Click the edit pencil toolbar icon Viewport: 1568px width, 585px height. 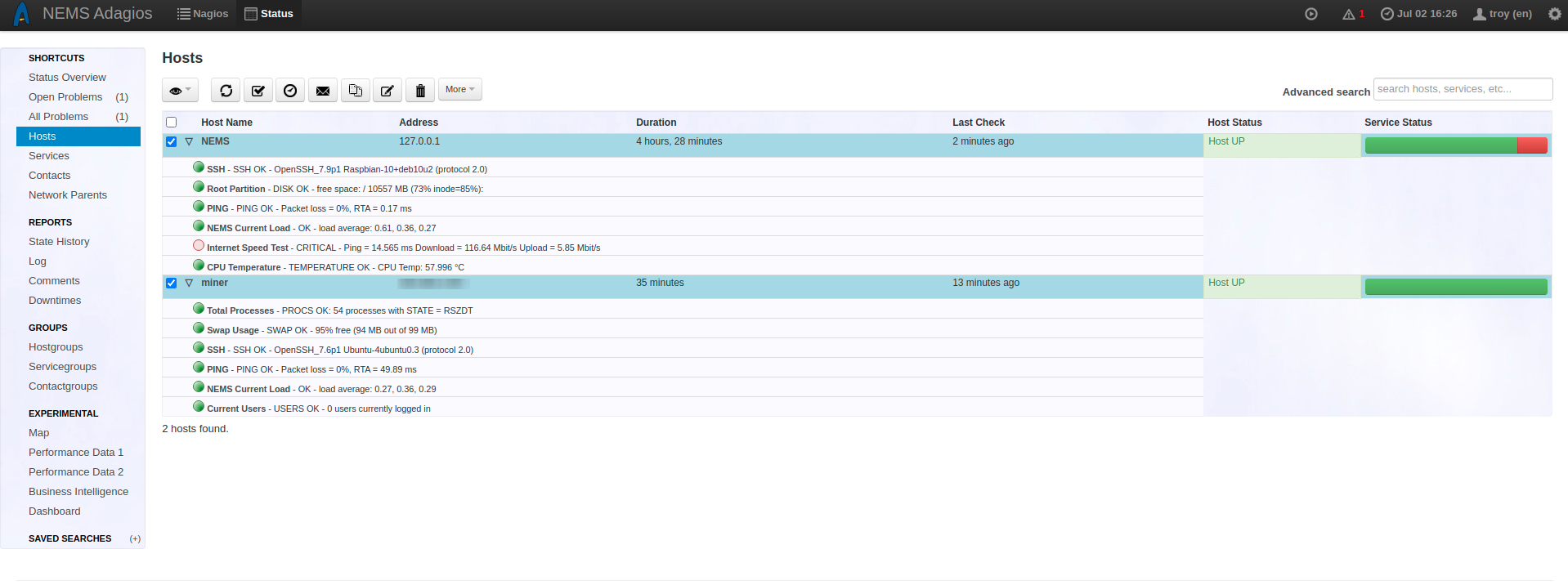[x=388, y=90]
